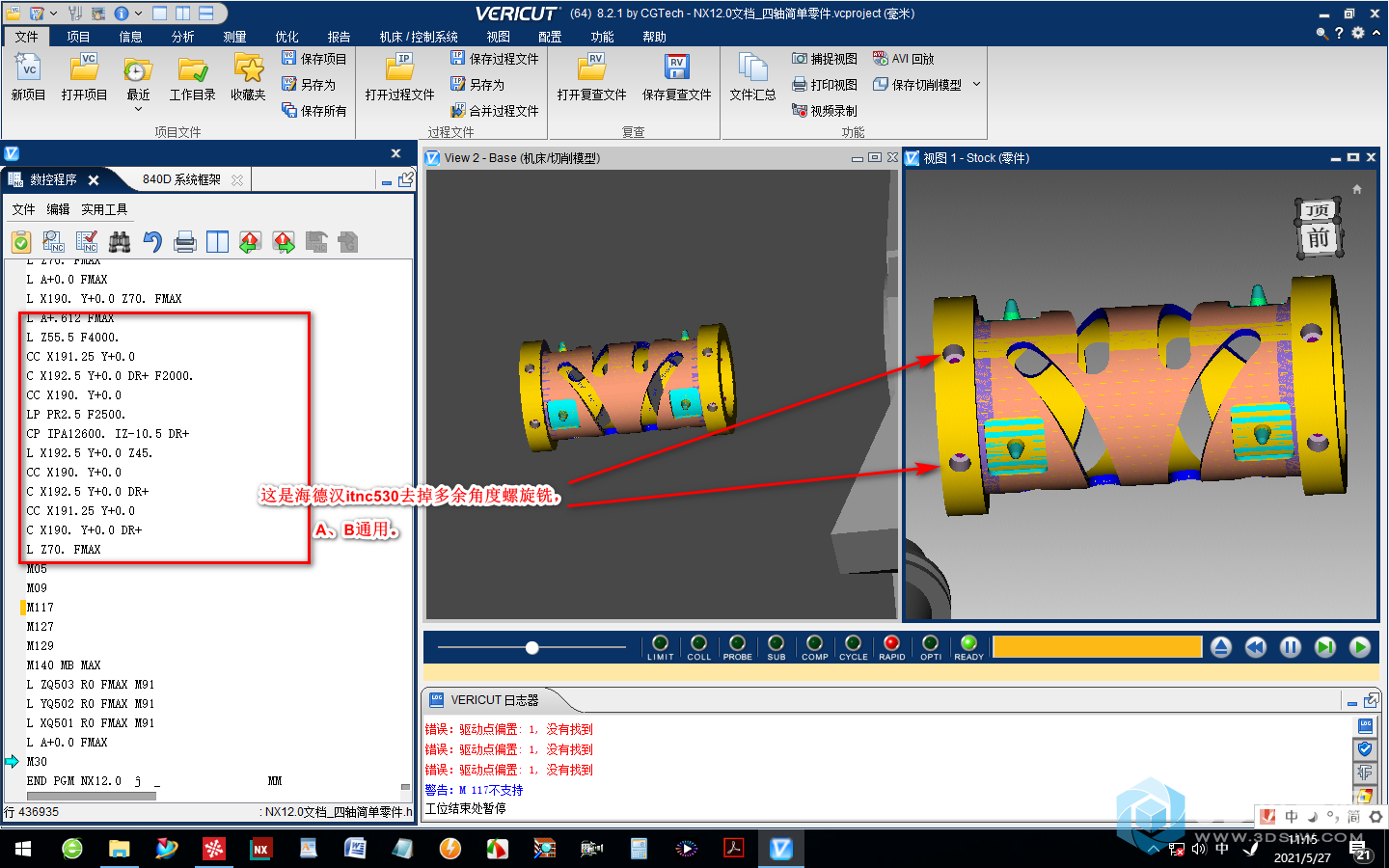1389x868 pixels.
Task: Pause the simulation
Action: point(1291,647)
